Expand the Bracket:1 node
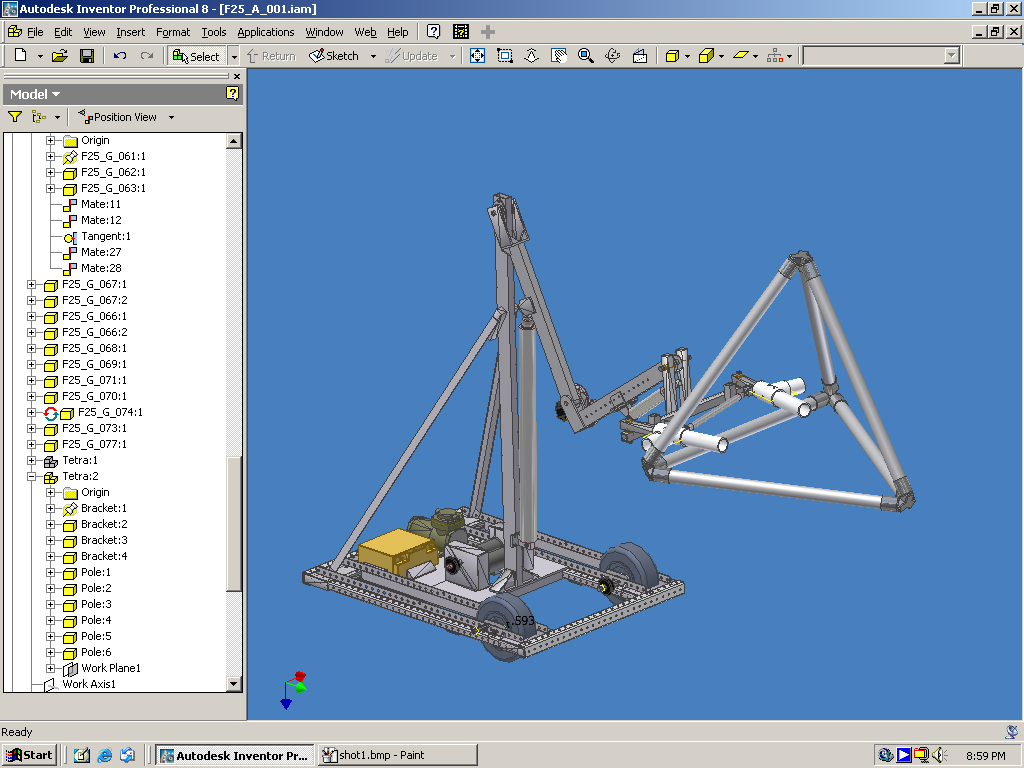The height and width of the screenshot is (768, 1024). coord(50,508)
